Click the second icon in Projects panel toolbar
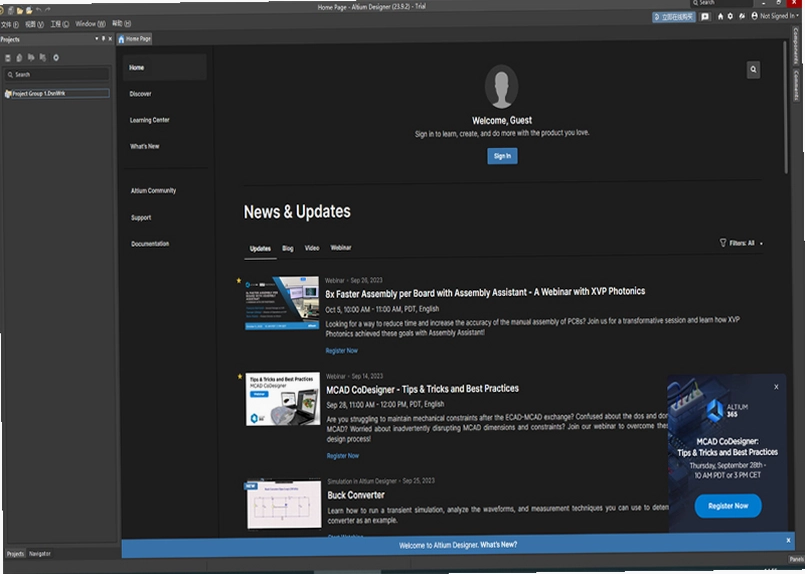Viewport: 805px width, 574px height. (x=19, y=58)
